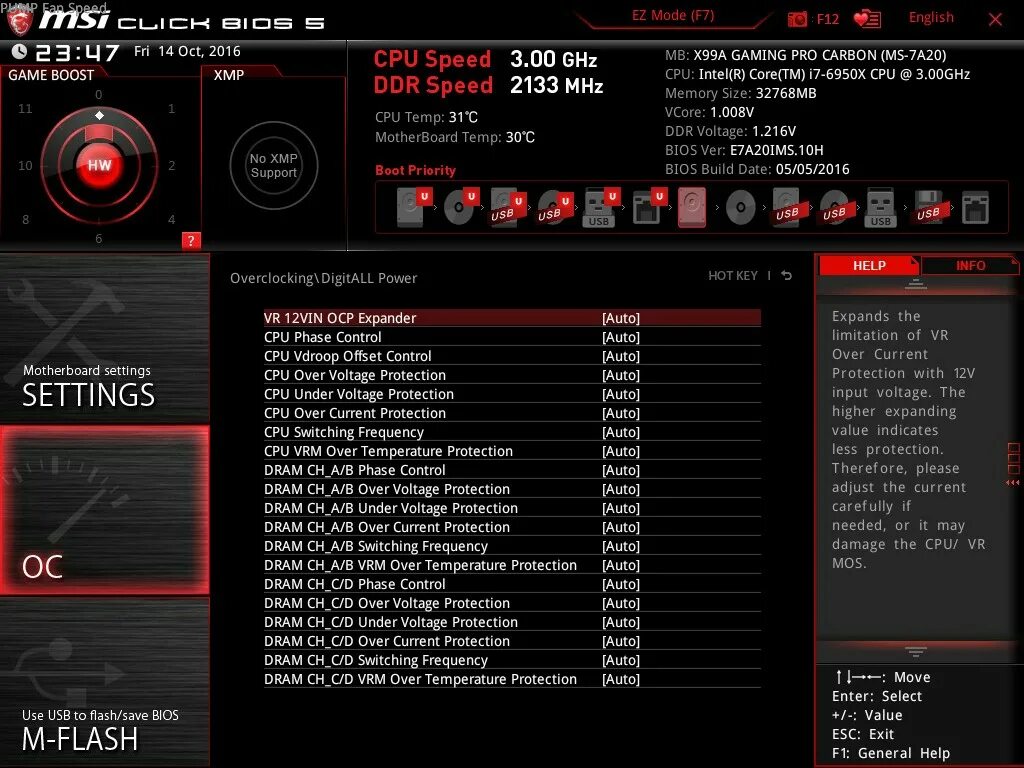Select the UEFI hard disk boot device icon
This screenshot has height=768, width=1024.
[414, 207]
